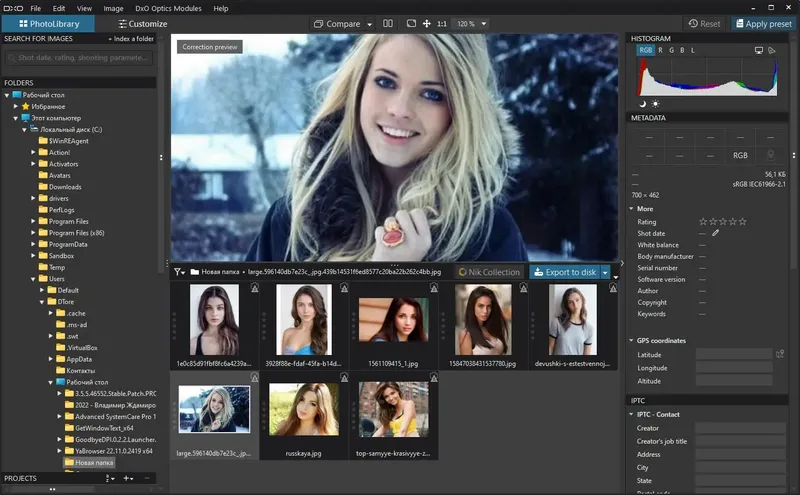
Task: Open the Edit menu
Action: pos(59,8)
